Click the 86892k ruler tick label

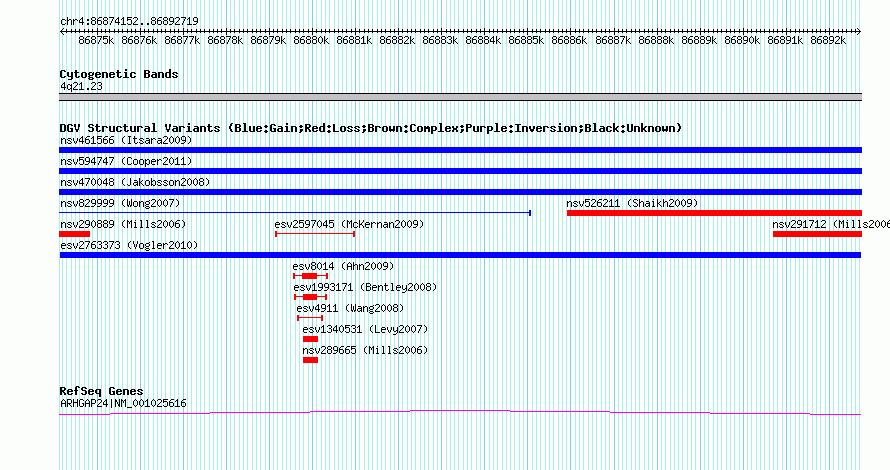[828, 41]
